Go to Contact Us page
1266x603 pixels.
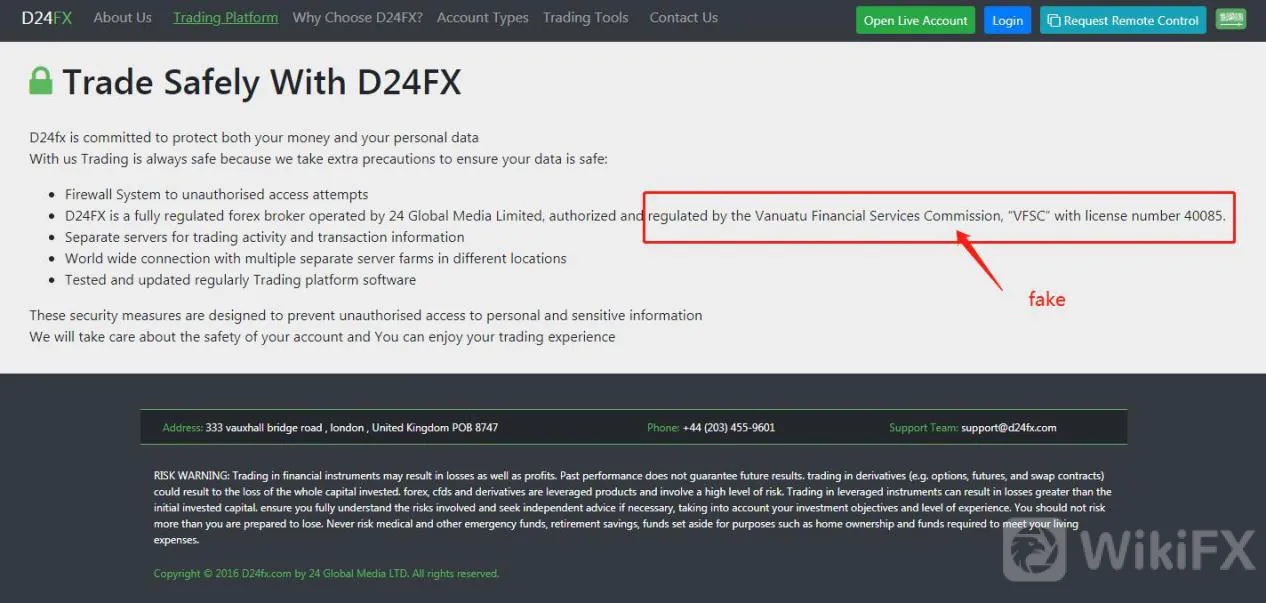pyautogui.click(x=684, y=18)
